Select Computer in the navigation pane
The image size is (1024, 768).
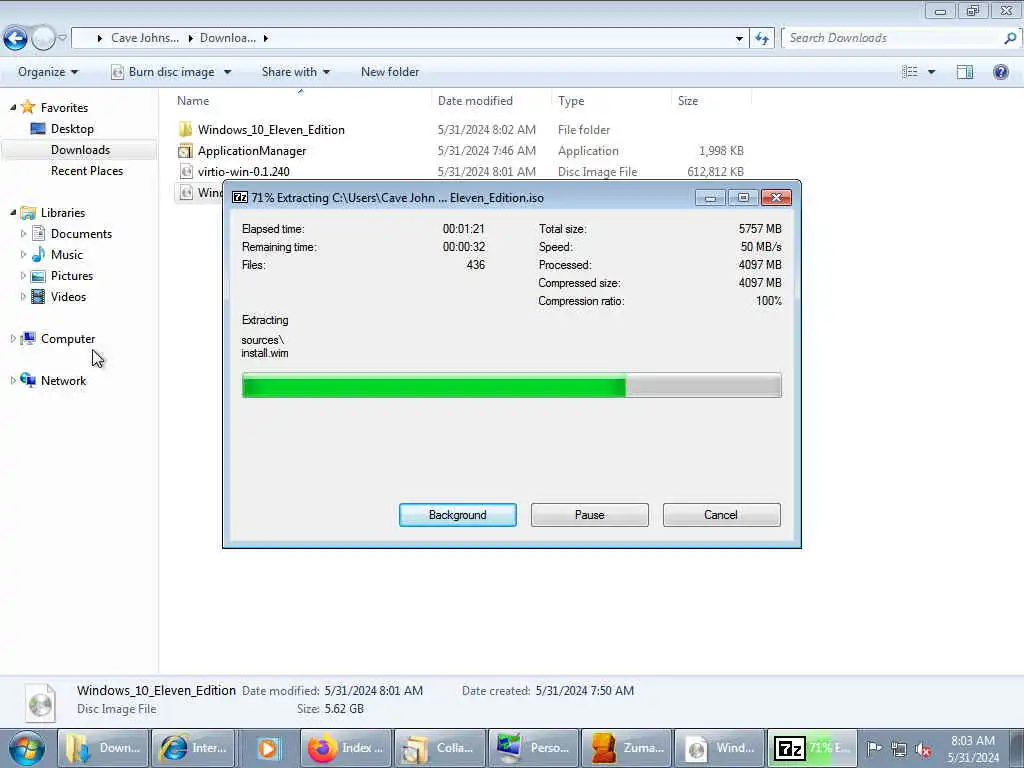pyautogui.click(x=68, y=338)
